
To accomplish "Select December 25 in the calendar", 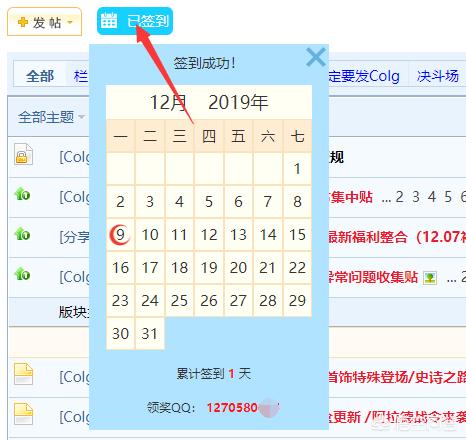I will [179, 301].
